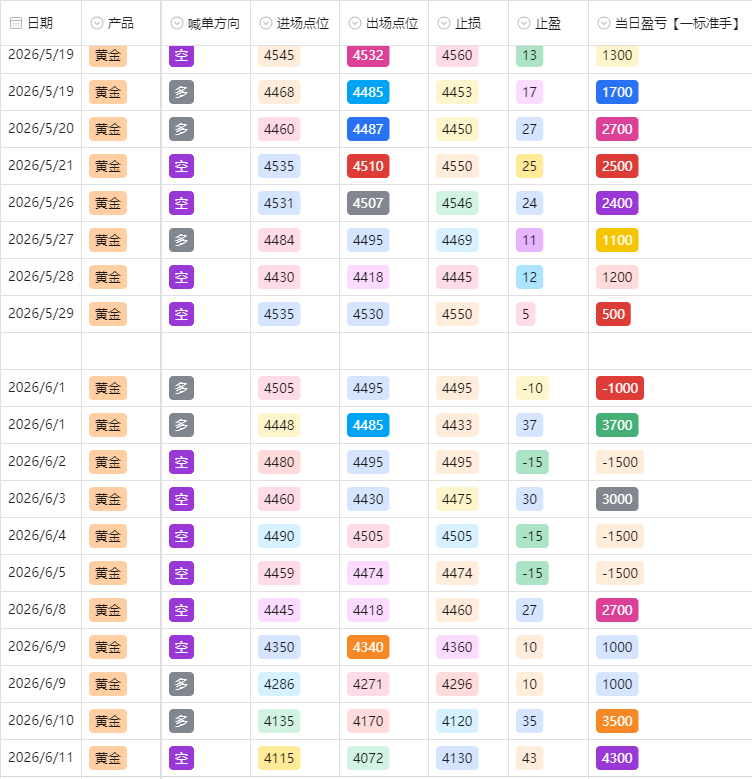This screenshot has height=779, width=752.
Task: Click 黄金 product tag on 2026/6/3 row
Action: (108, 499)
